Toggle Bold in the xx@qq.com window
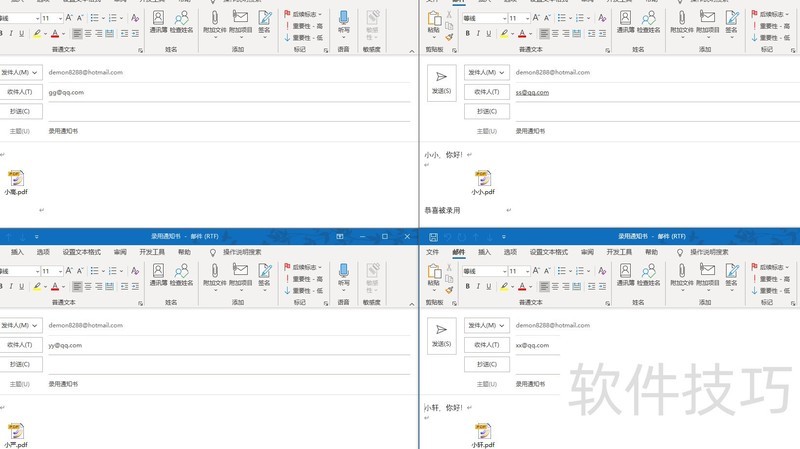 coord(467,287)
